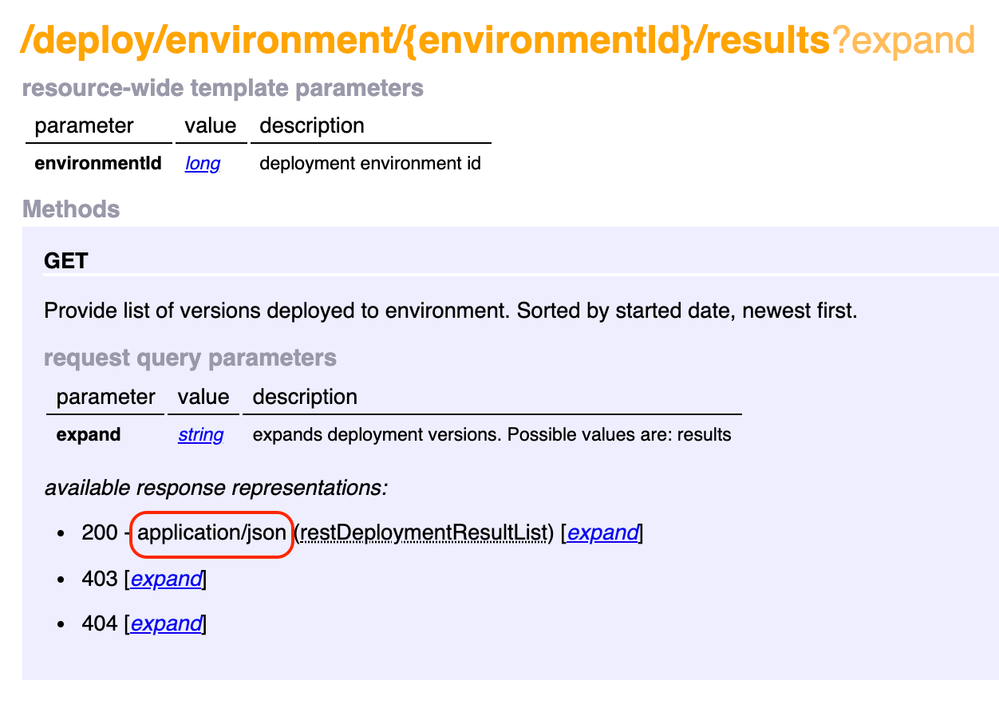Select the environmentId parameter name
This screenshot has width=999, height=701.
tap(97, 163)
